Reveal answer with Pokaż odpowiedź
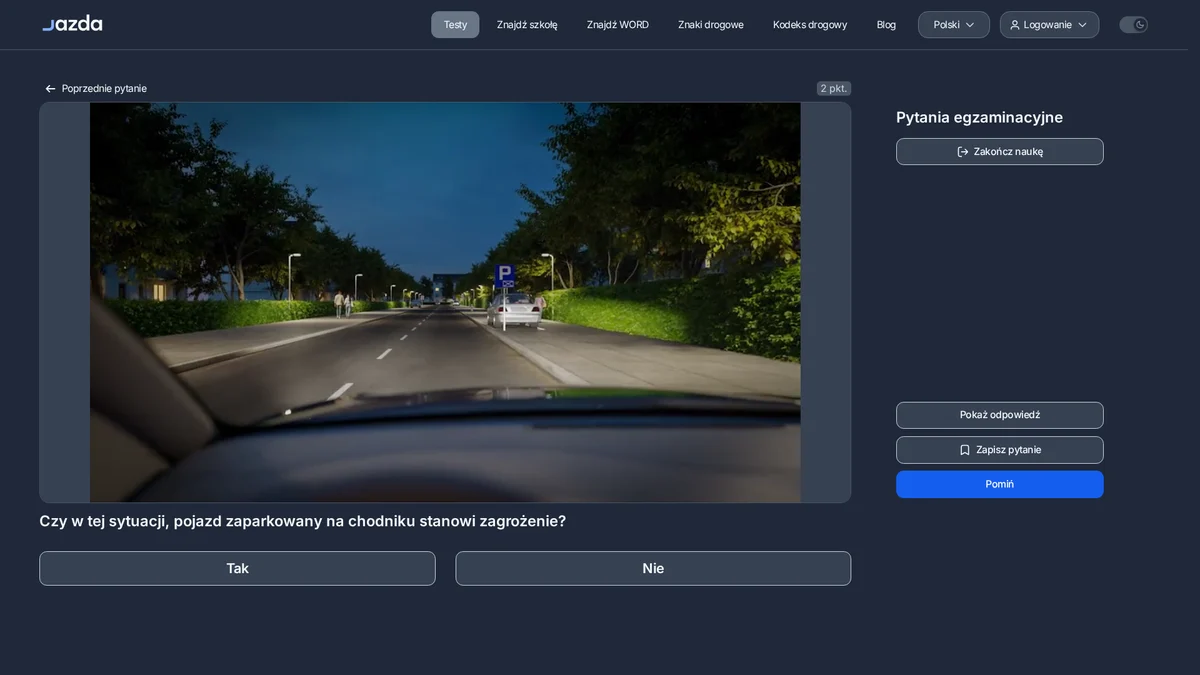The height and width of the screenshot is (675, 1200). 1000,415
